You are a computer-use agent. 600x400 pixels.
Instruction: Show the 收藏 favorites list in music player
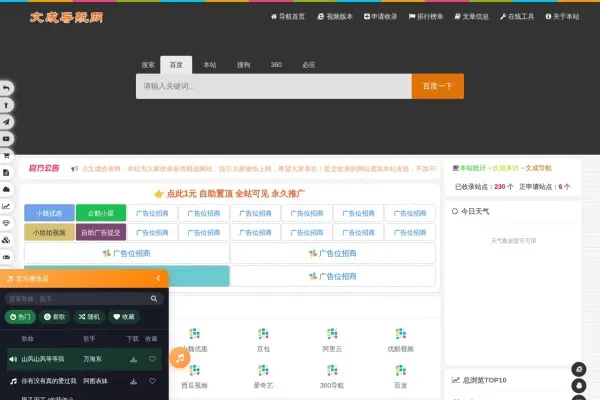[124, 317]
